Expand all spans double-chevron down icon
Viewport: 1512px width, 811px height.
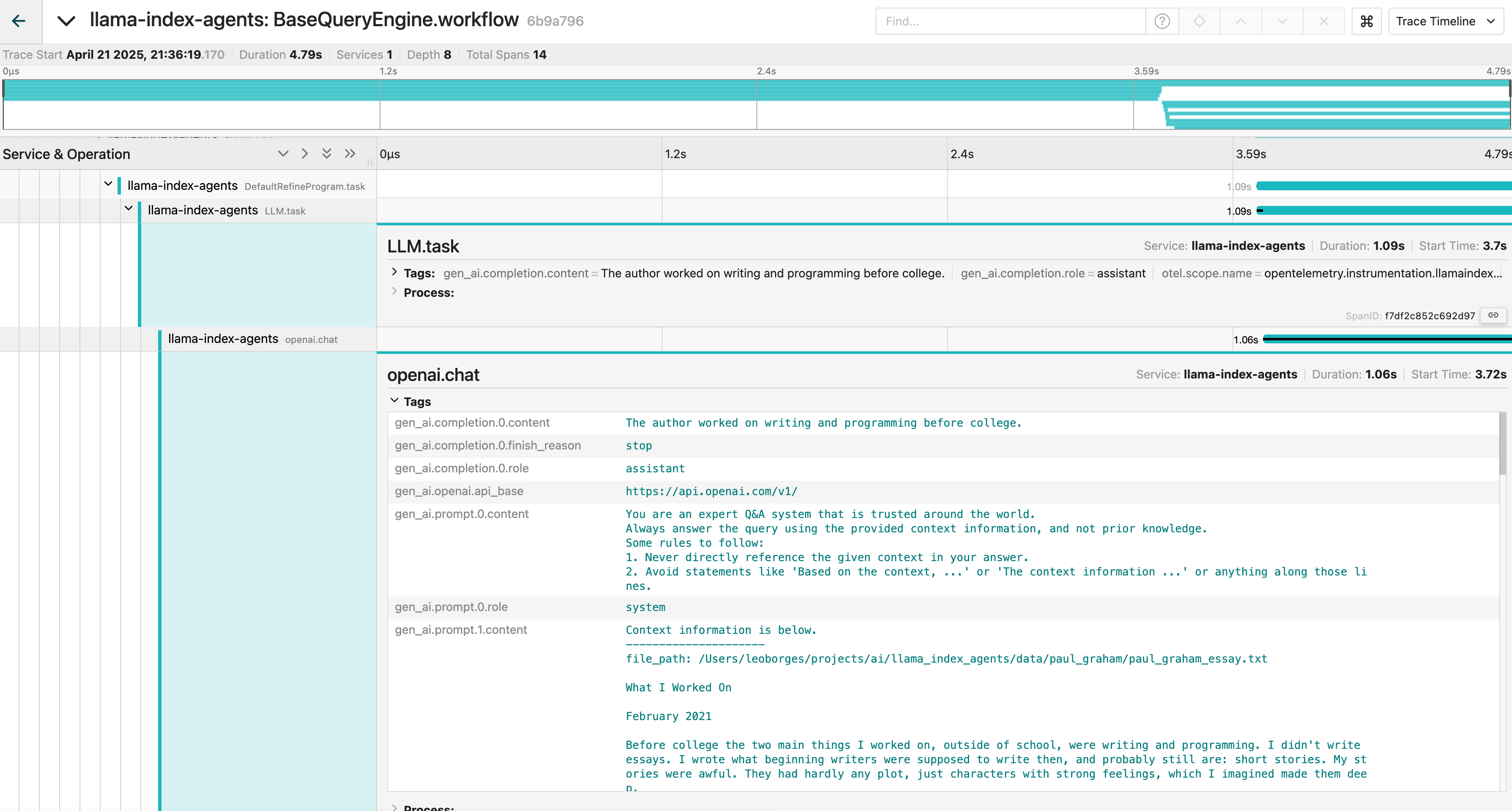327,154
